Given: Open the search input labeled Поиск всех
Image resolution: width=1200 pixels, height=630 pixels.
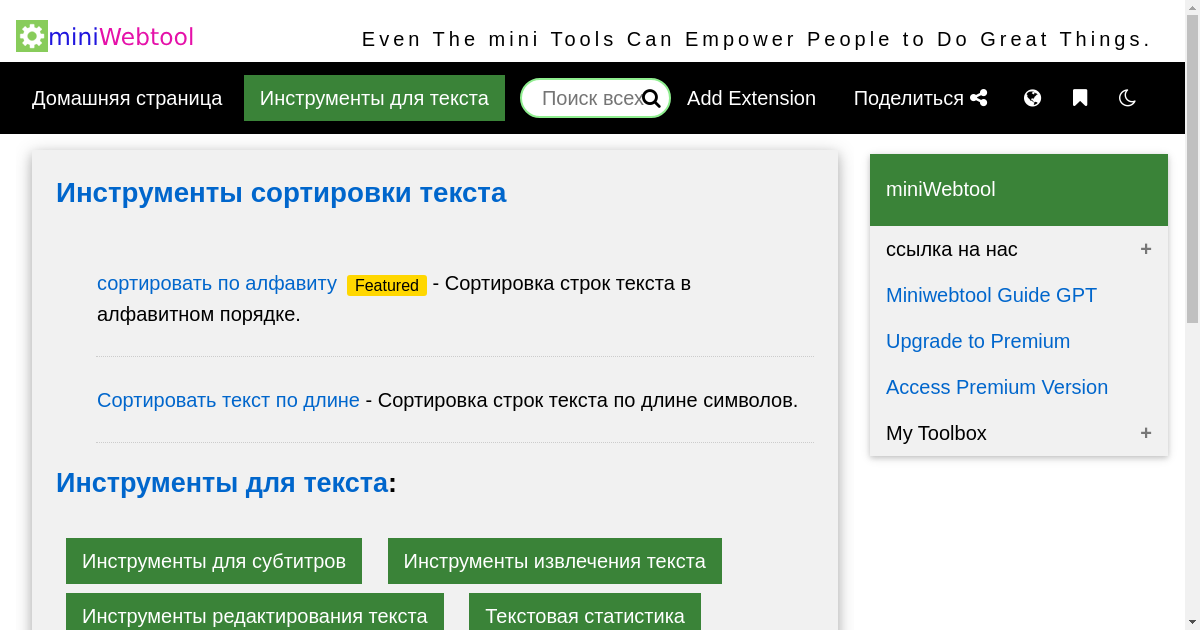Looking at the screenshot, I should 585,97.
